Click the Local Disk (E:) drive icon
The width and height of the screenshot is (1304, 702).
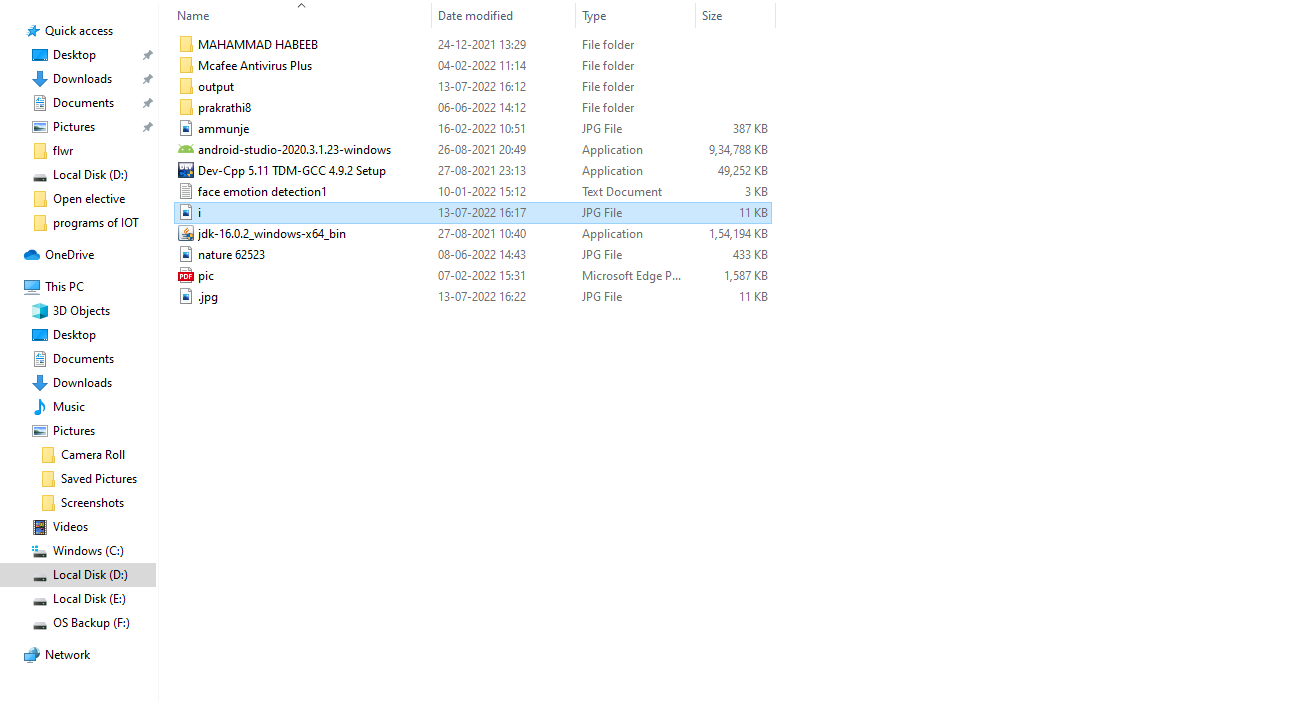40,599
